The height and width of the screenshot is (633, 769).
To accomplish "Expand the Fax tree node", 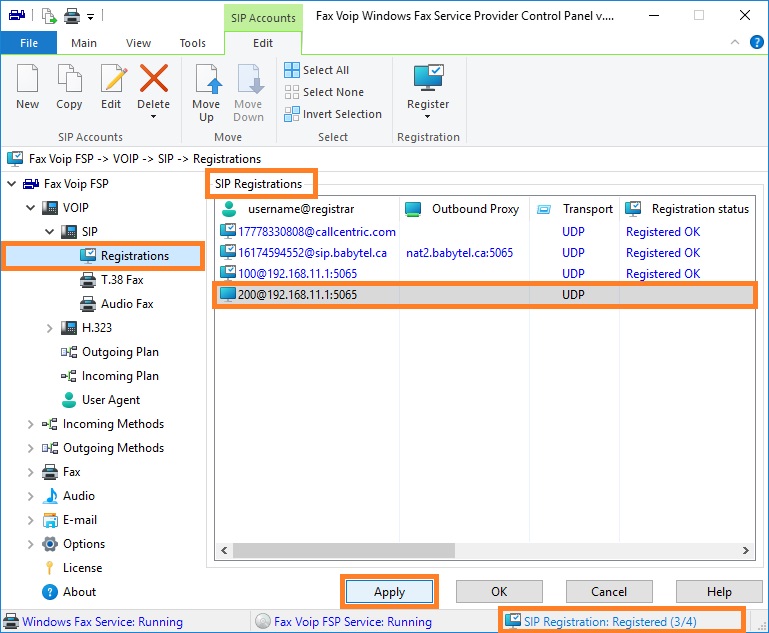I will 30,472.
